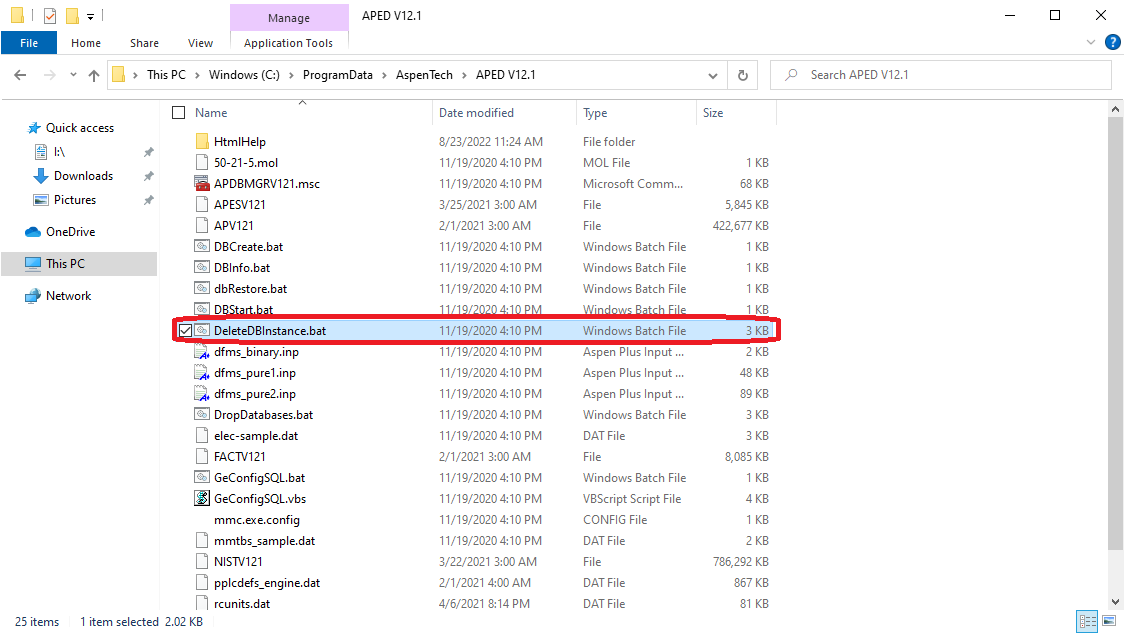The image size is (1125, 634).
Task: Open the Home ribbon tab
Action: 86,43
